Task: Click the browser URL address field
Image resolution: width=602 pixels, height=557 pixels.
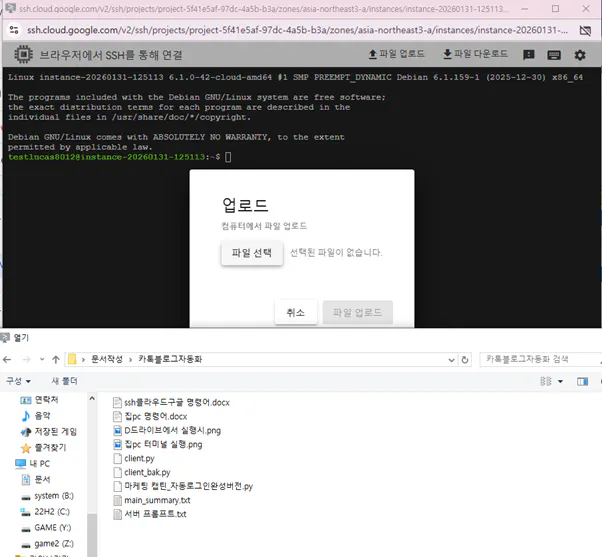Action: (x=297, y=30)
